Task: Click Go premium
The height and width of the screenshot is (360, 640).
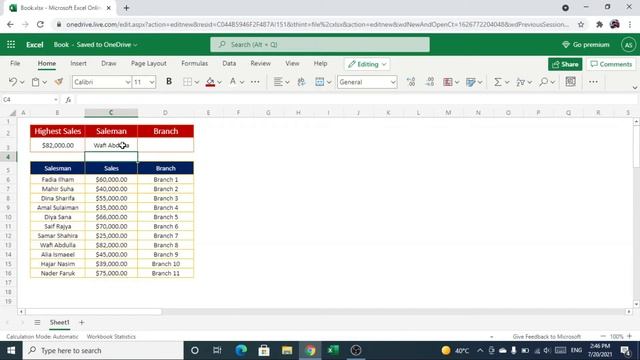Action: (x=586, y=44)
